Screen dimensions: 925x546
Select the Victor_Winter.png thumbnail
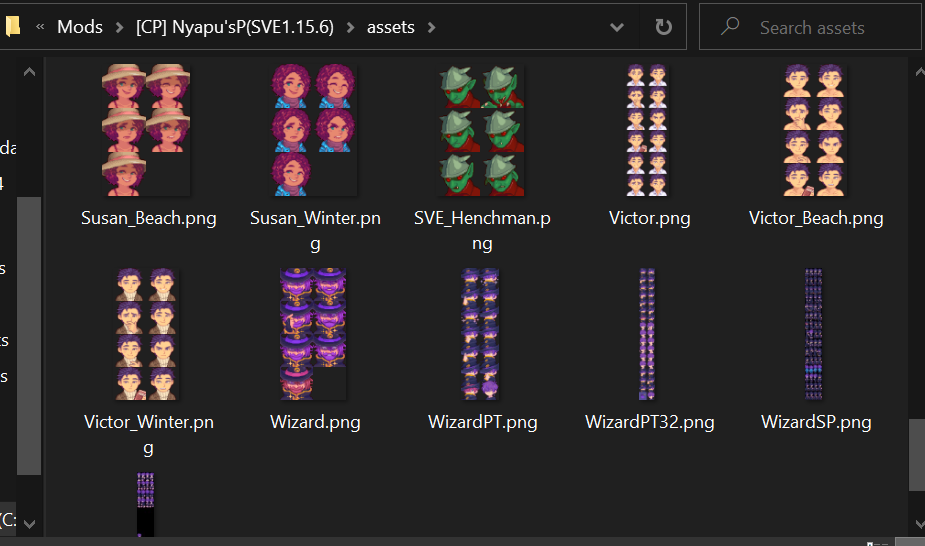pyautogui.click(x=147, y=334)
